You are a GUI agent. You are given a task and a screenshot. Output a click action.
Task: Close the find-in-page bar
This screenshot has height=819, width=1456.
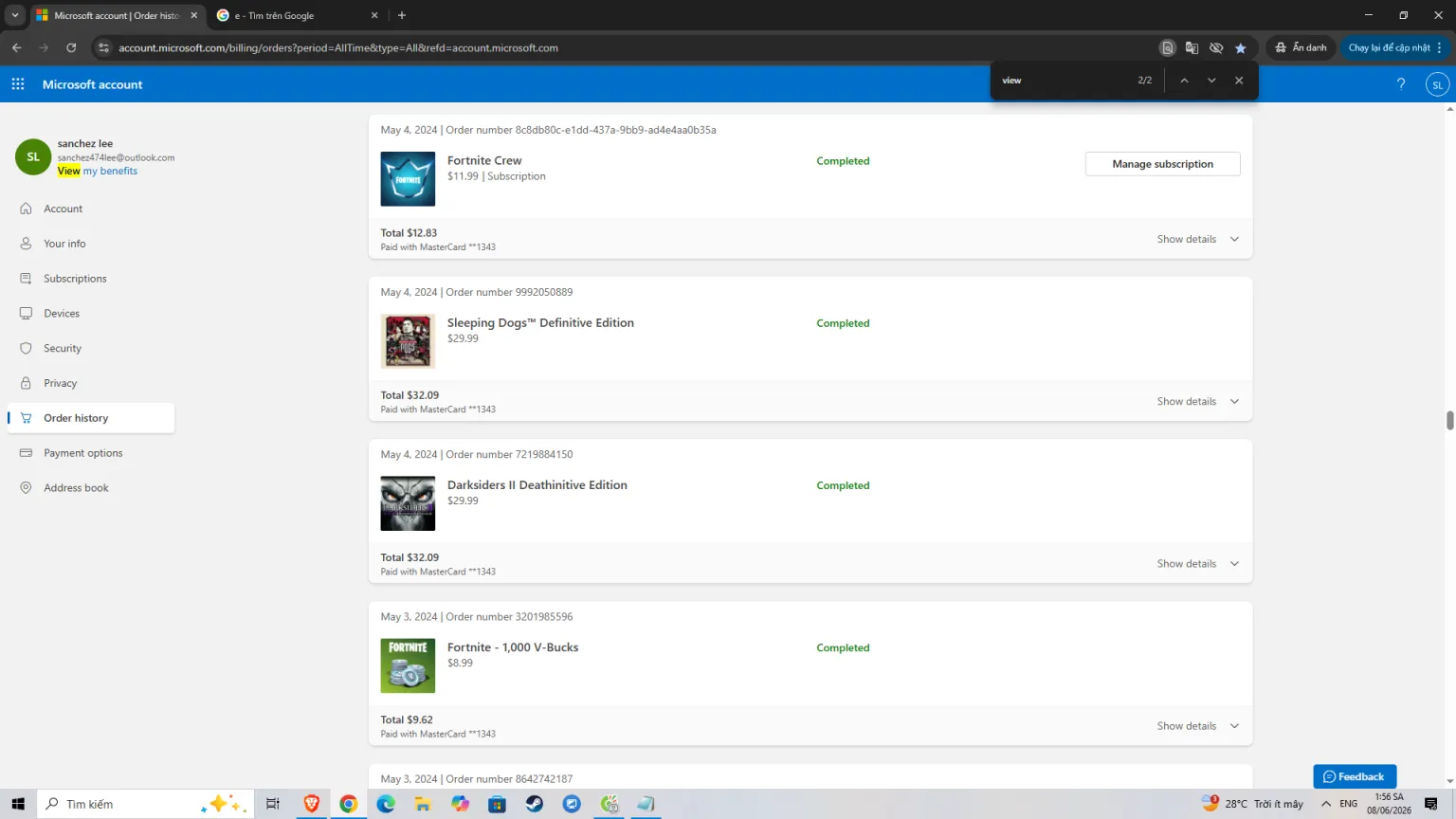pos(1239,81)
